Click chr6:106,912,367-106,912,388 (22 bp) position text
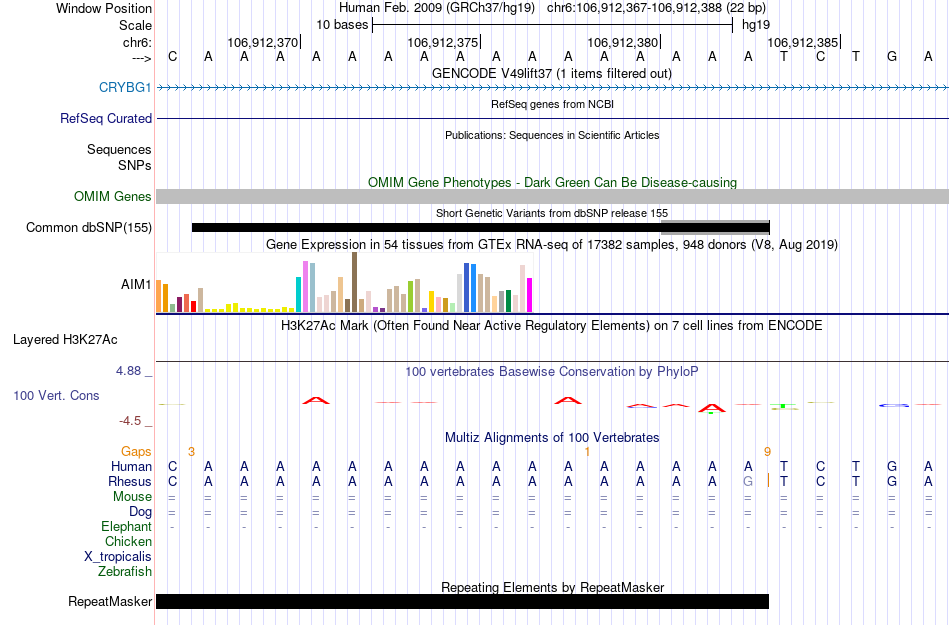 pyautogui.click(x=656, y=8)
